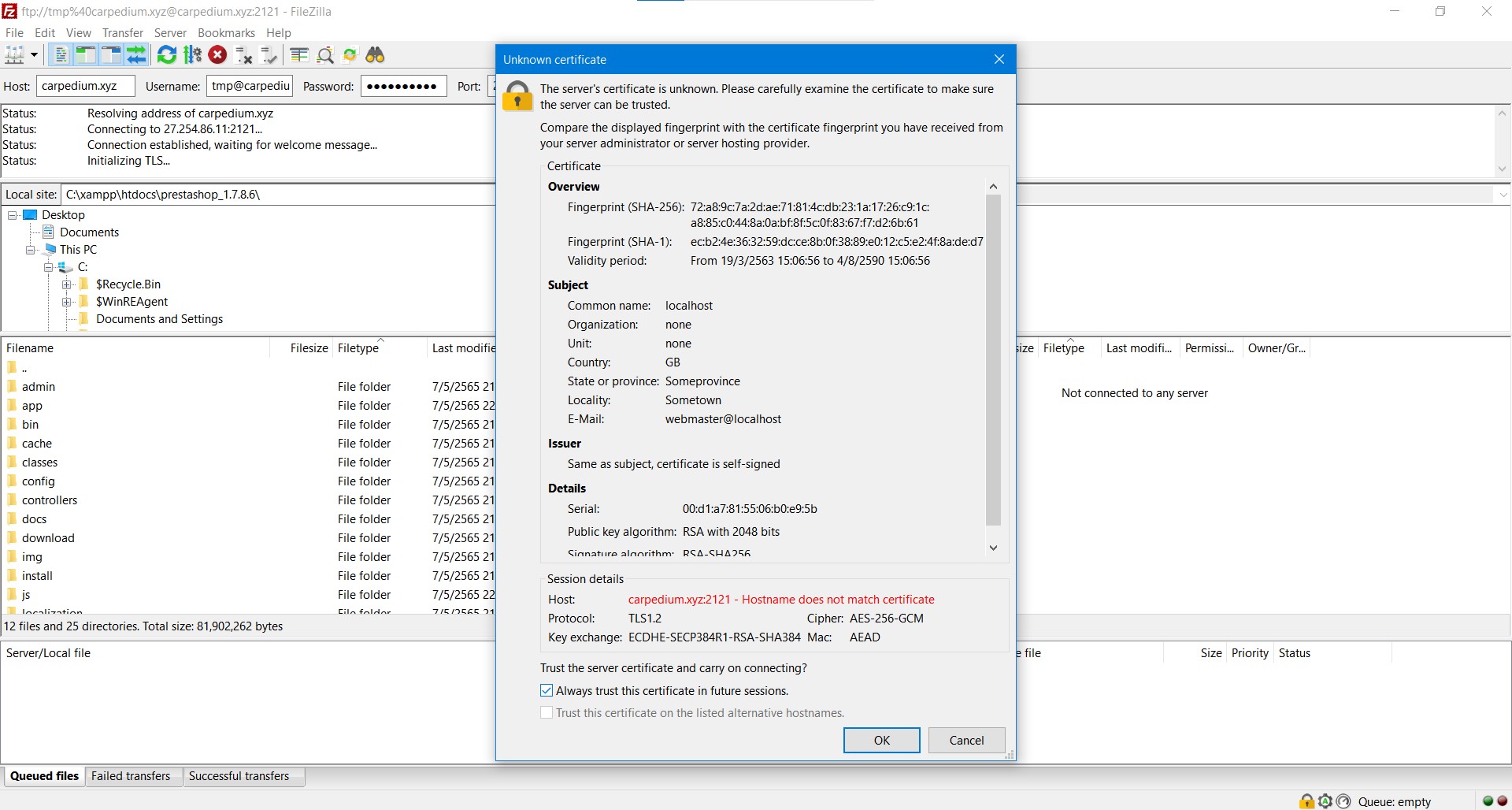The width and height of the screenshot is (1512, 810).
Task: Switch to the Failed transfers tab
Action: pyautogui.click(x=131, y=776)
